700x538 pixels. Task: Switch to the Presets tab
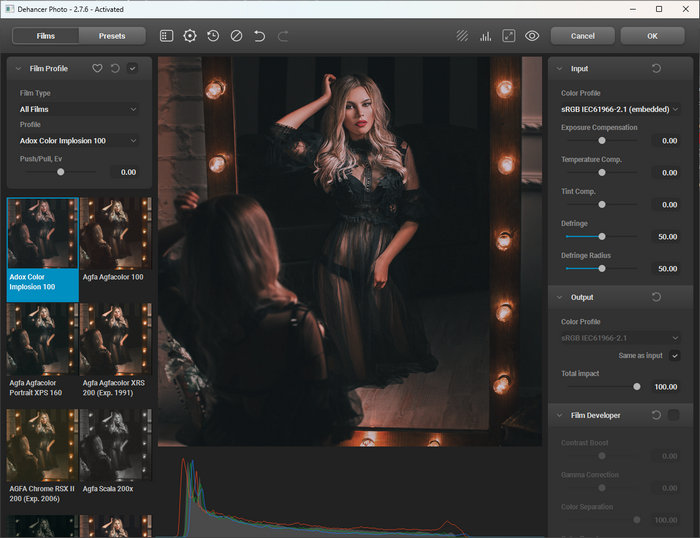(112, 36)
